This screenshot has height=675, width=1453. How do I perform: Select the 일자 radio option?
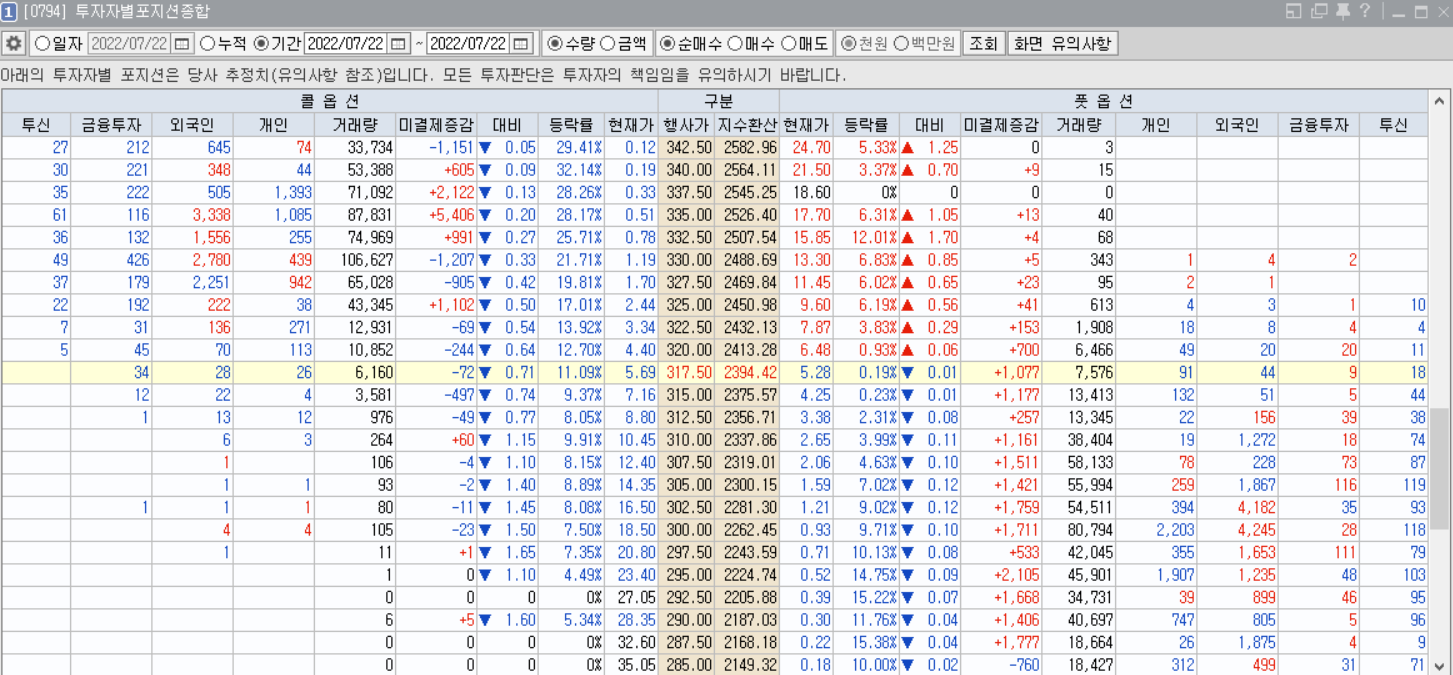coord(59,44)
